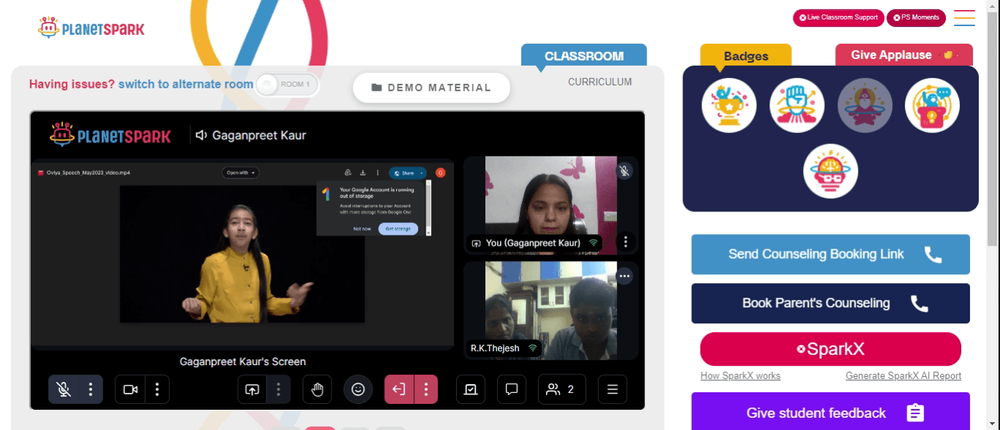This screenshot has width=1000, height=430.
Task: Select the trophy badge icon
Action: click(729, 106)
